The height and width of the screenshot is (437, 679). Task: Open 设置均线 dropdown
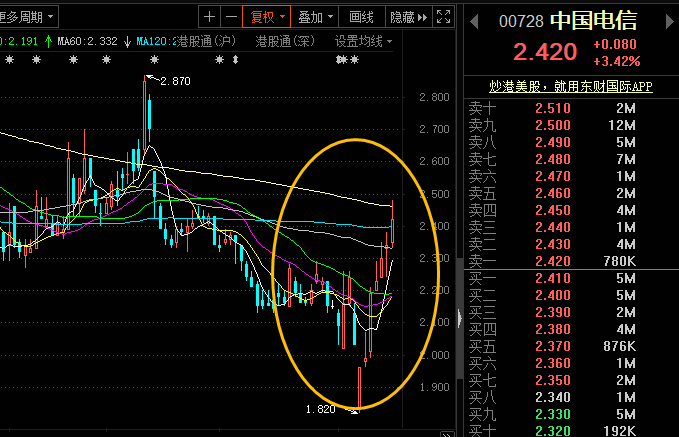[363, 41]
